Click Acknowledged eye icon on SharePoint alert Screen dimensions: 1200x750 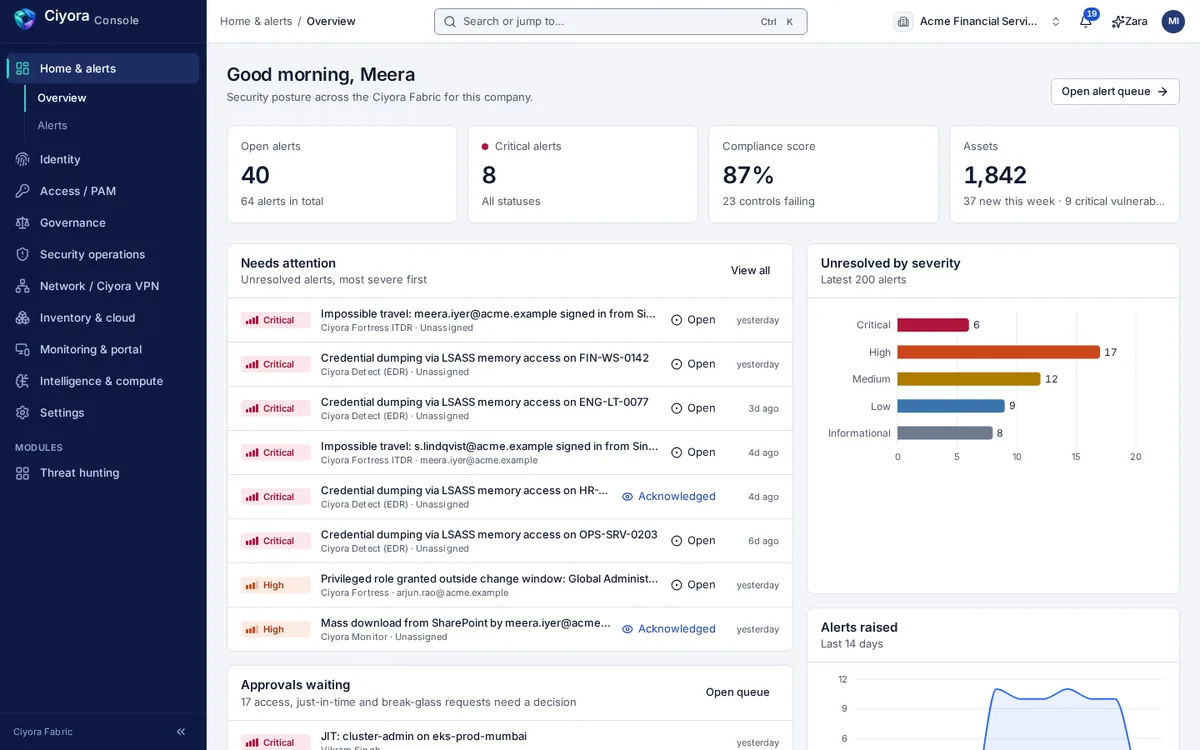(628, 629)
